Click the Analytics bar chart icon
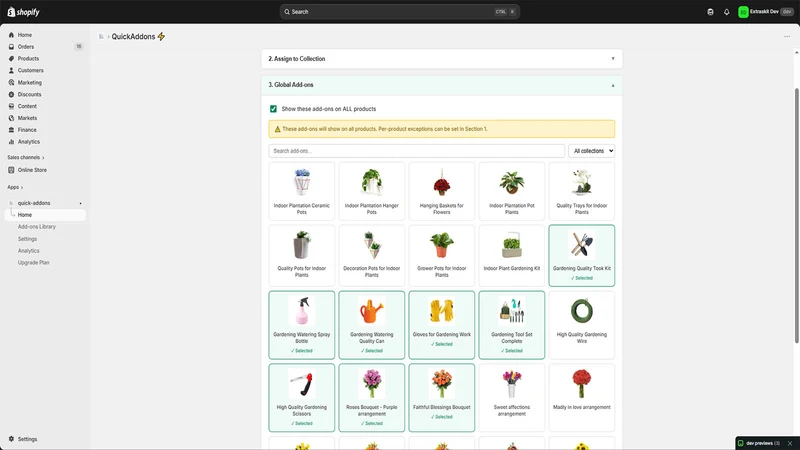The image size is (800, 450). (x=11, y=142)
